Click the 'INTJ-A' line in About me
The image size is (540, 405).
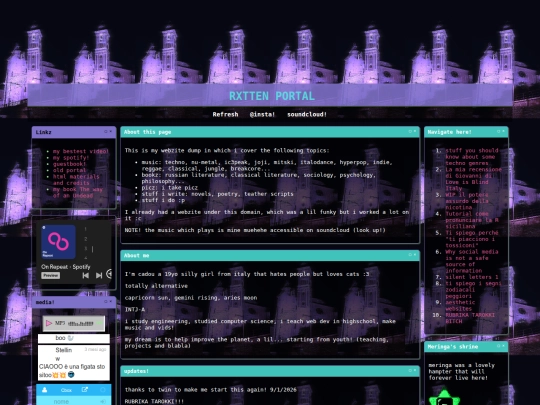coord(135,309)
